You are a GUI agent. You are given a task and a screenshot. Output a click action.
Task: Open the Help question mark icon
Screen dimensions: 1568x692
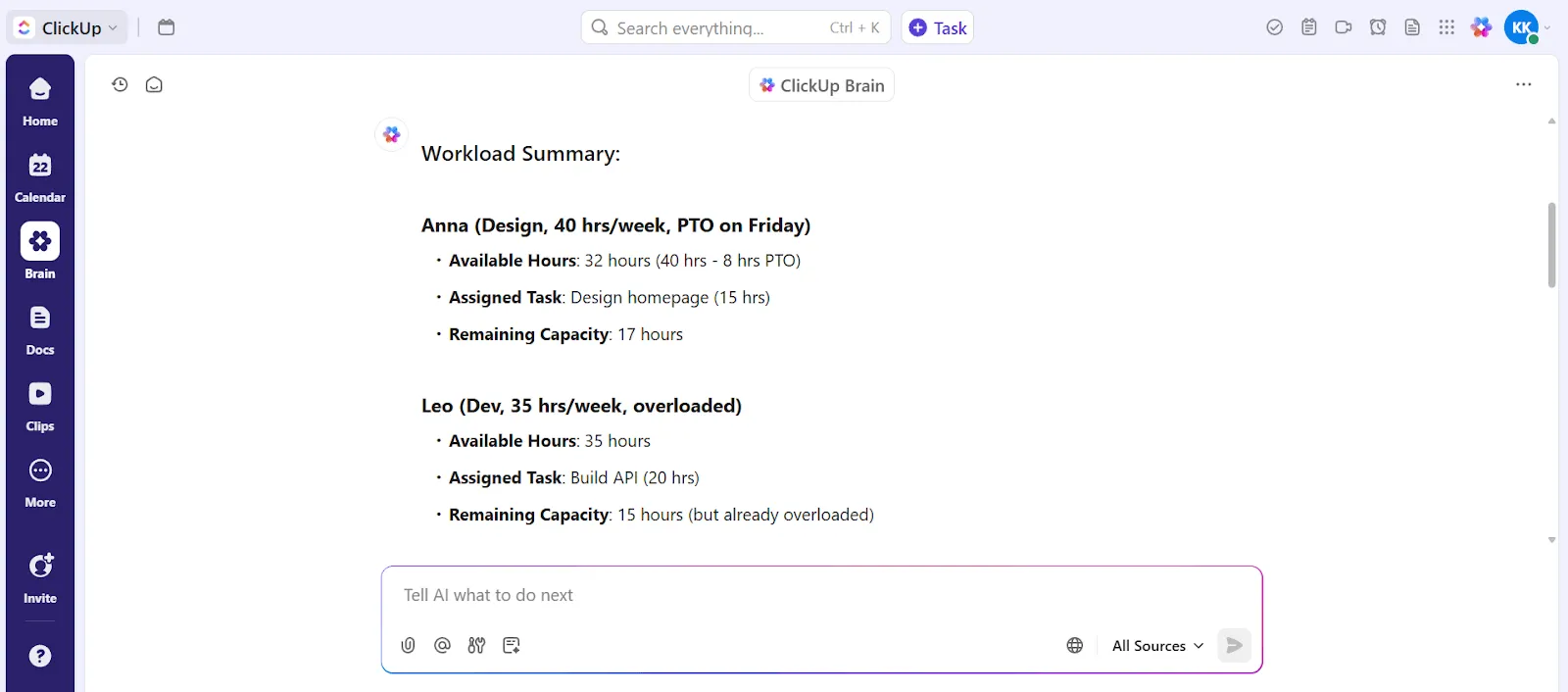pos(40,656)
